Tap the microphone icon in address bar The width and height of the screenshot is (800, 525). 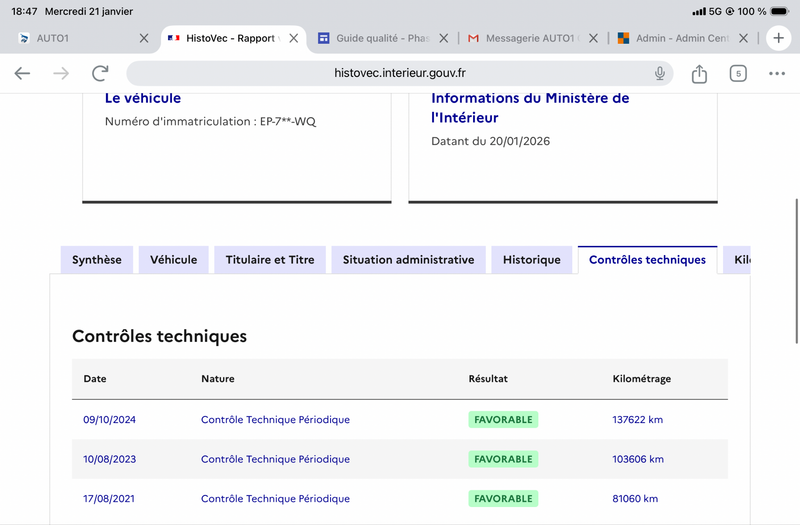pos(660,73)
